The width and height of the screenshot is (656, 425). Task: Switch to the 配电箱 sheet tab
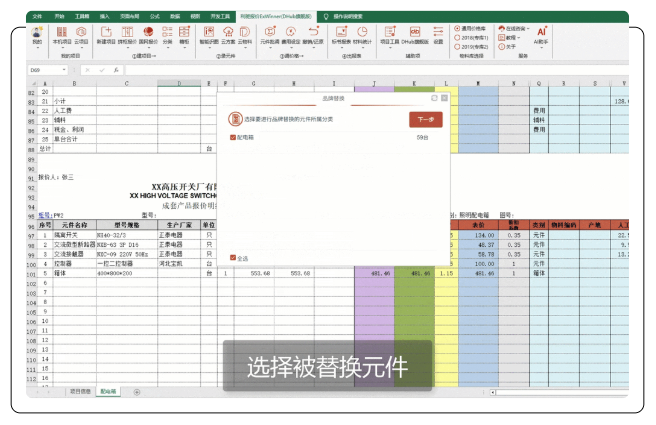point(108,392)
